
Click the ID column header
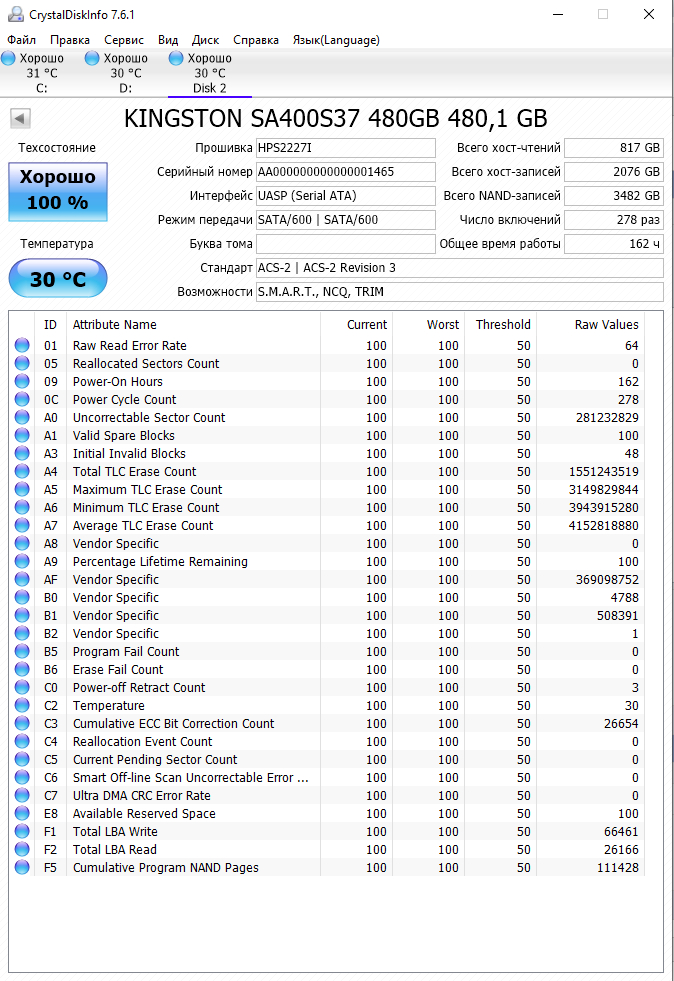tap(50, 325)
